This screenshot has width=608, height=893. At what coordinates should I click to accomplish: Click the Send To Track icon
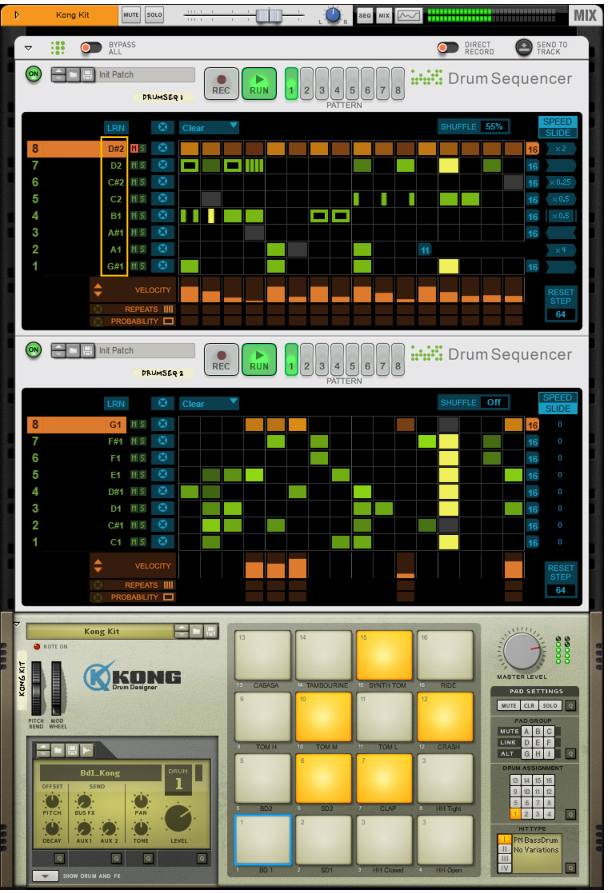(524, 47)
